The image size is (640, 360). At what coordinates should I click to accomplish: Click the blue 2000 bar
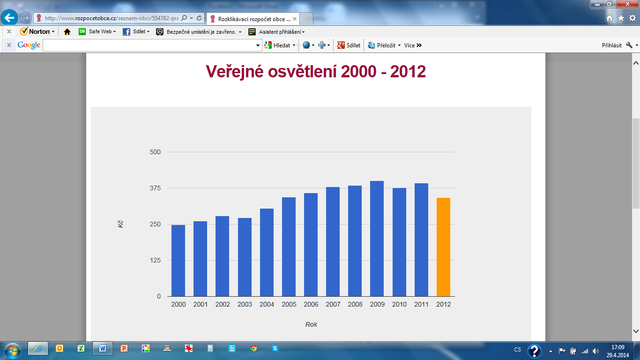pyautogui.click(x=178, y=261)
